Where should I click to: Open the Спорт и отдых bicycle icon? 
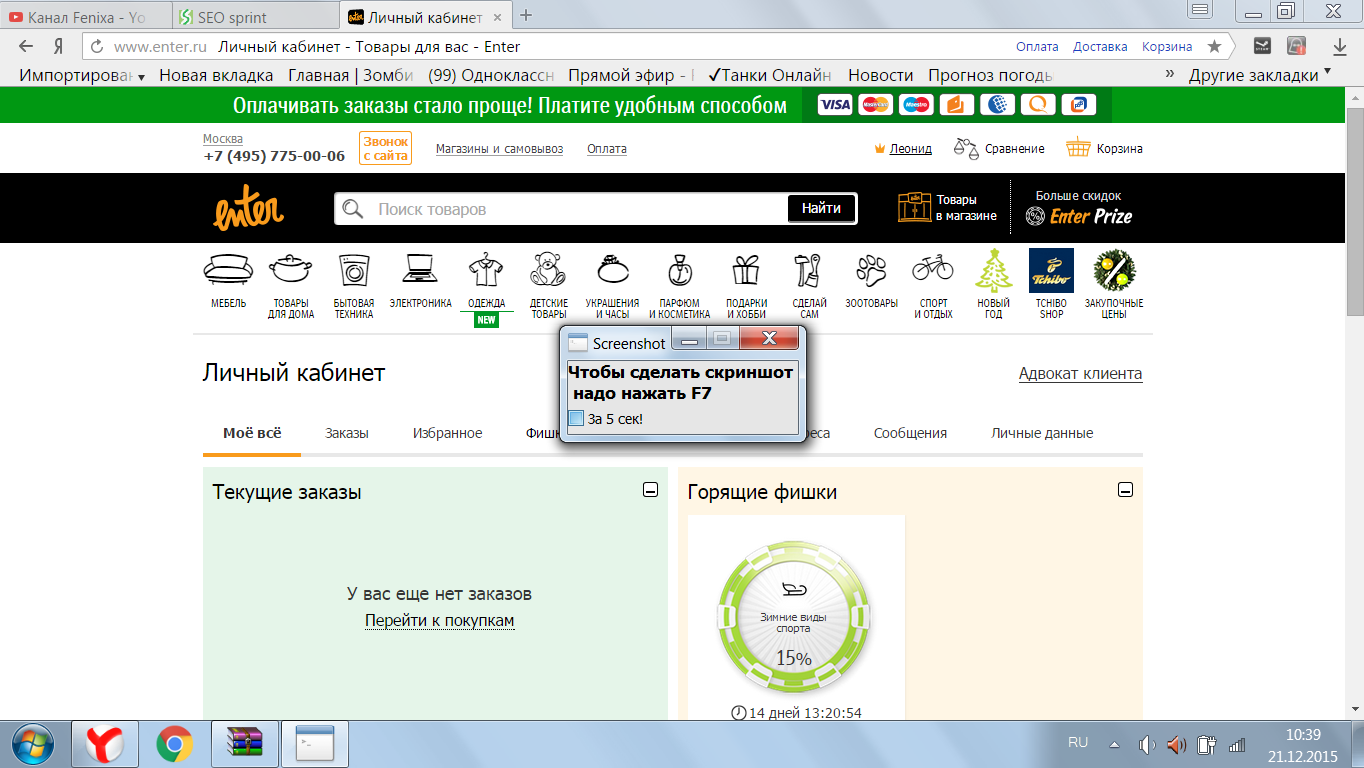coord(933,268)
